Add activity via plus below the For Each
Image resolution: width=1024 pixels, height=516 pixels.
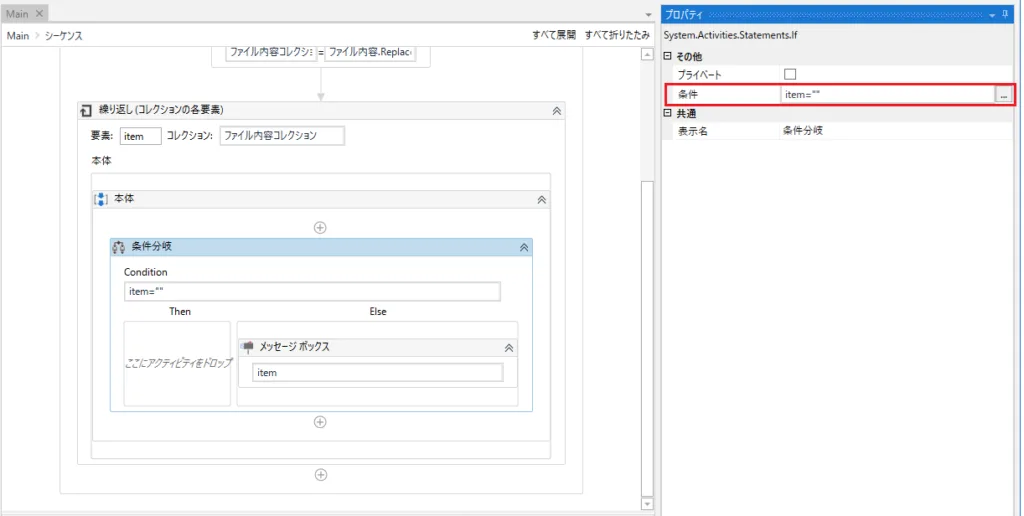321,475
